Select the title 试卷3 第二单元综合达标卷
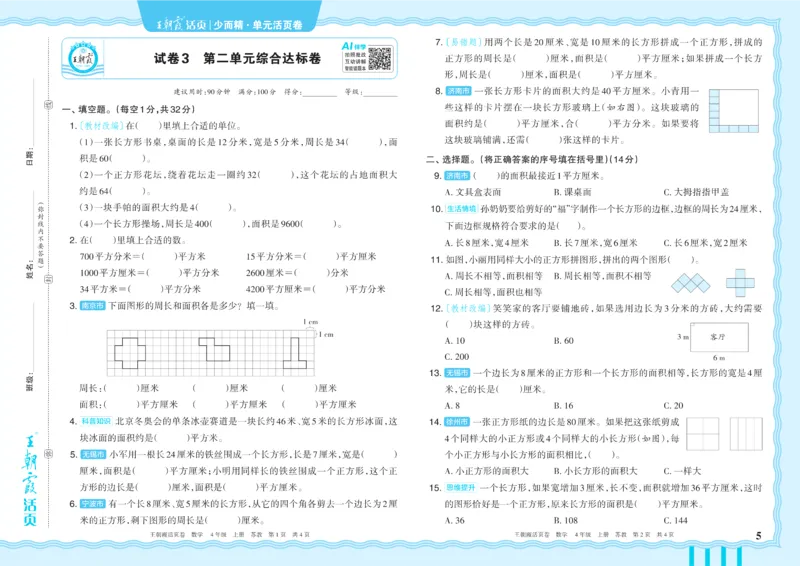Image resolution: width=800 pixels, height=566 pixels. pos(237,59)
